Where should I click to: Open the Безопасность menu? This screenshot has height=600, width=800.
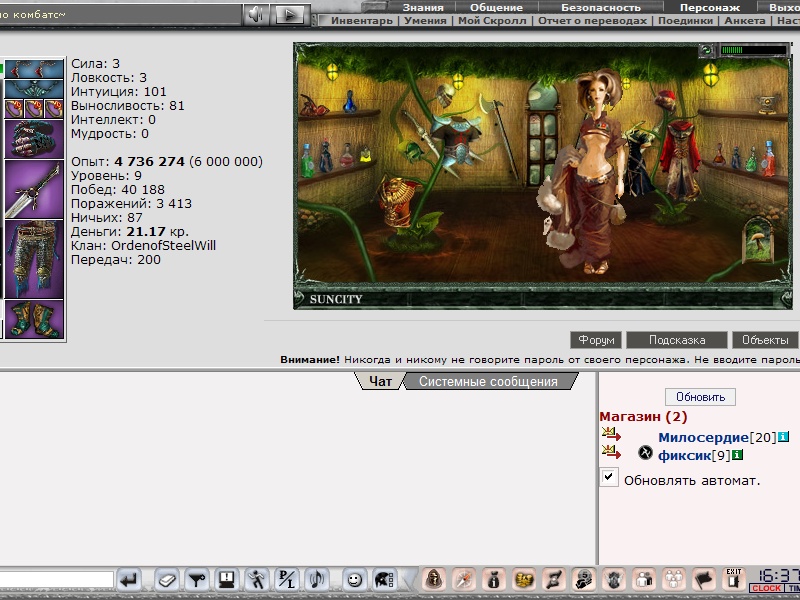tap(601, 7)
